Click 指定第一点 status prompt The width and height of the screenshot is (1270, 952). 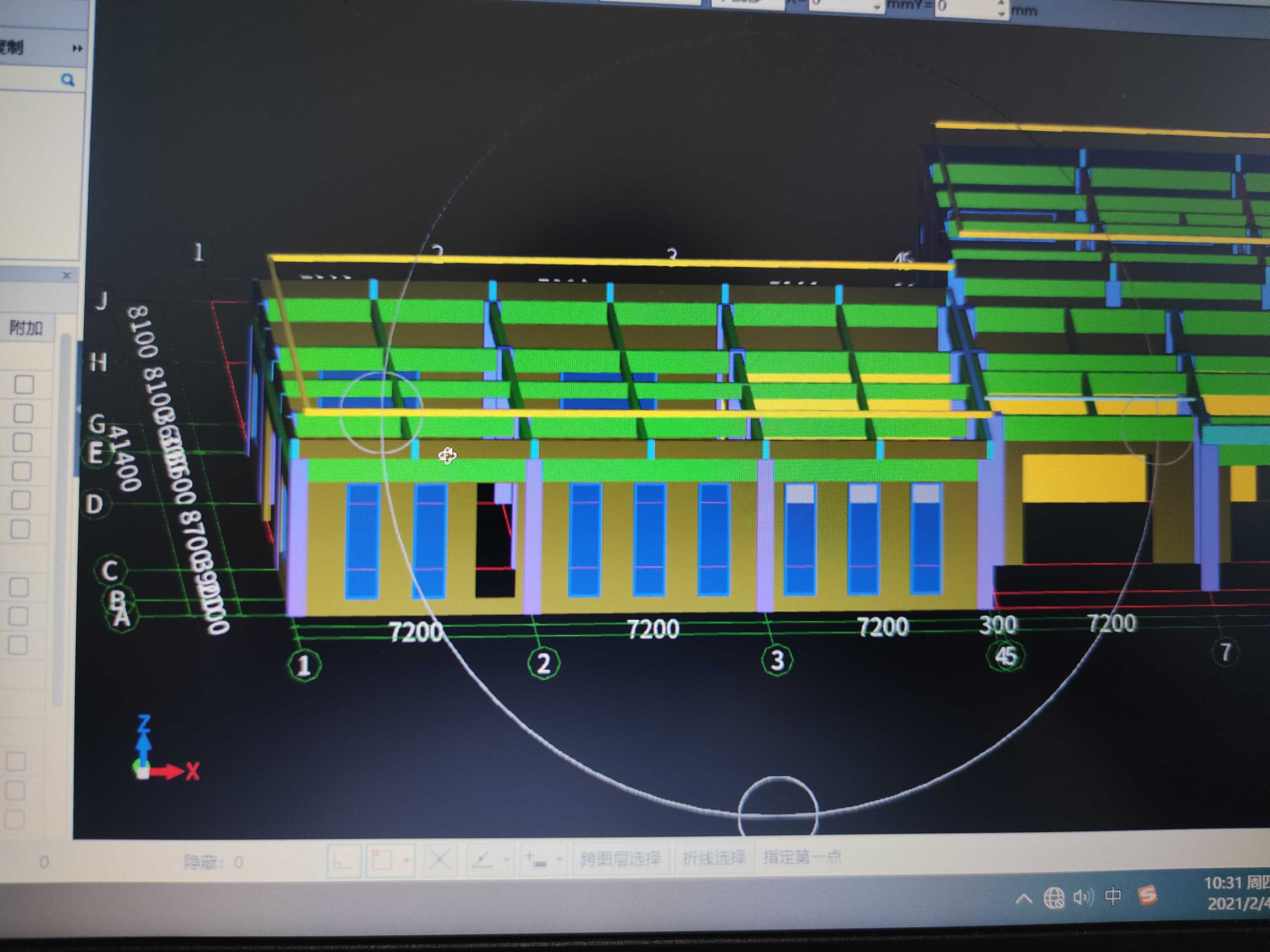[x=802, y=857]
